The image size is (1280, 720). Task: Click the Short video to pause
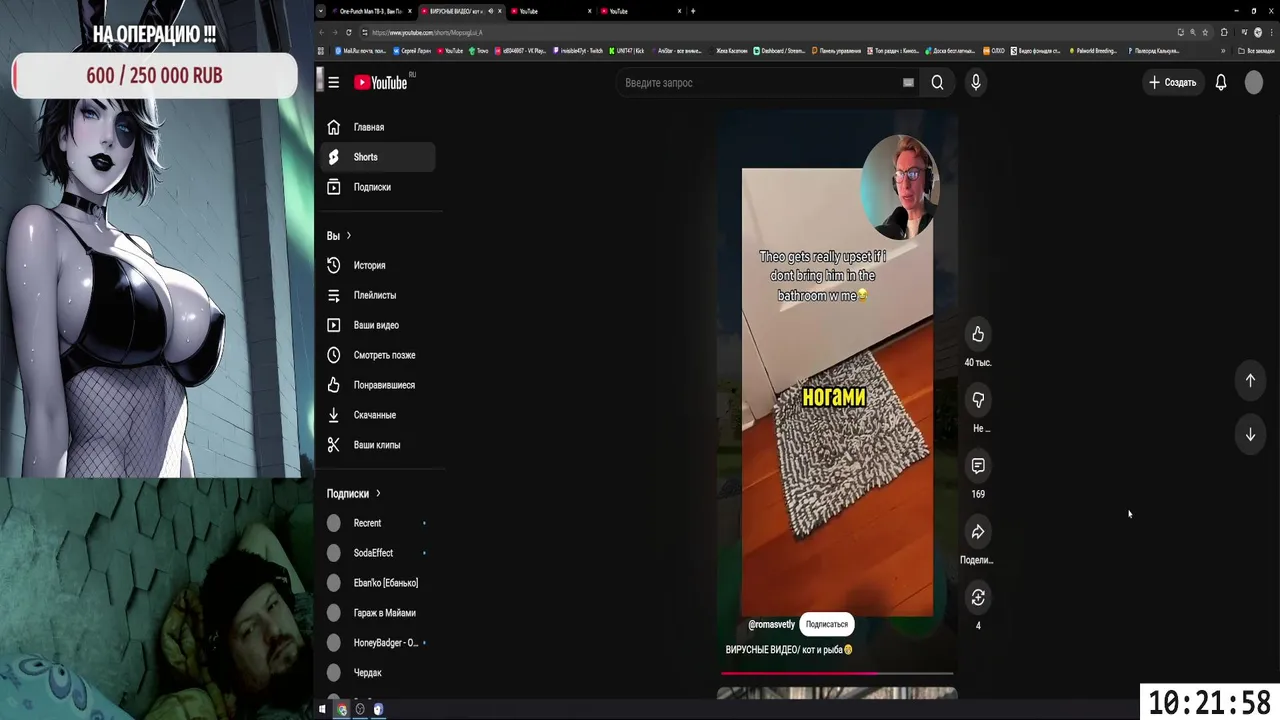[837, 392]
